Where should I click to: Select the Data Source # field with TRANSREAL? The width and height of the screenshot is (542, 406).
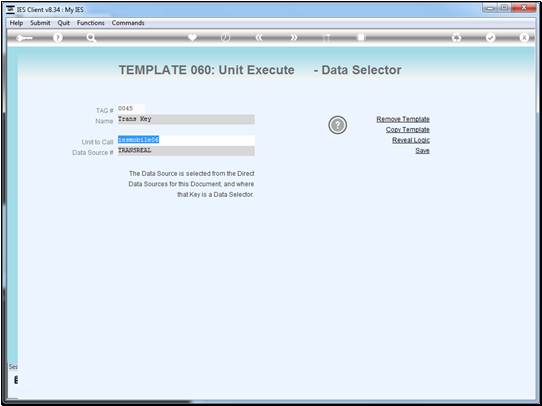click(x=186, y=151)
